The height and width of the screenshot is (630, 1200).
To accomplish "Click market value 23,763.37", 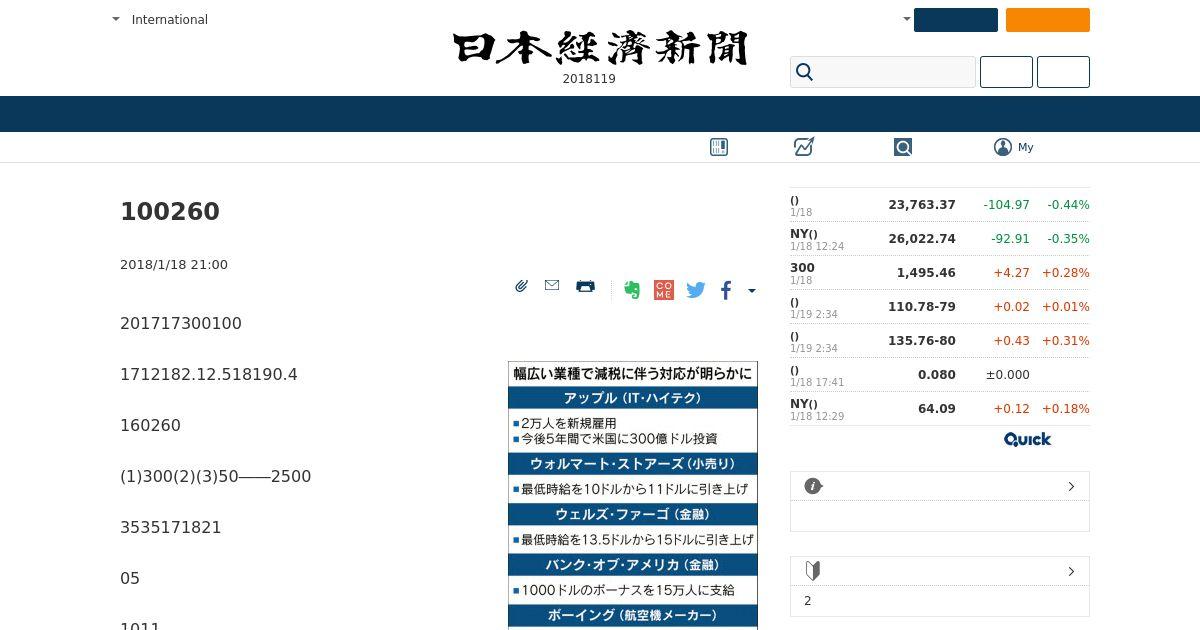I will click(922, 205).
